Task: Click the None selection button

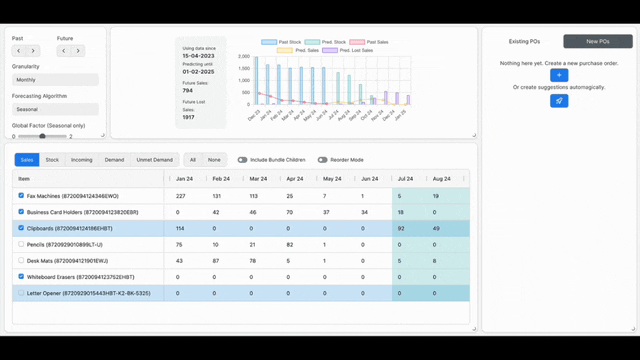Action: pyautogui.click(x=214, y=160)
